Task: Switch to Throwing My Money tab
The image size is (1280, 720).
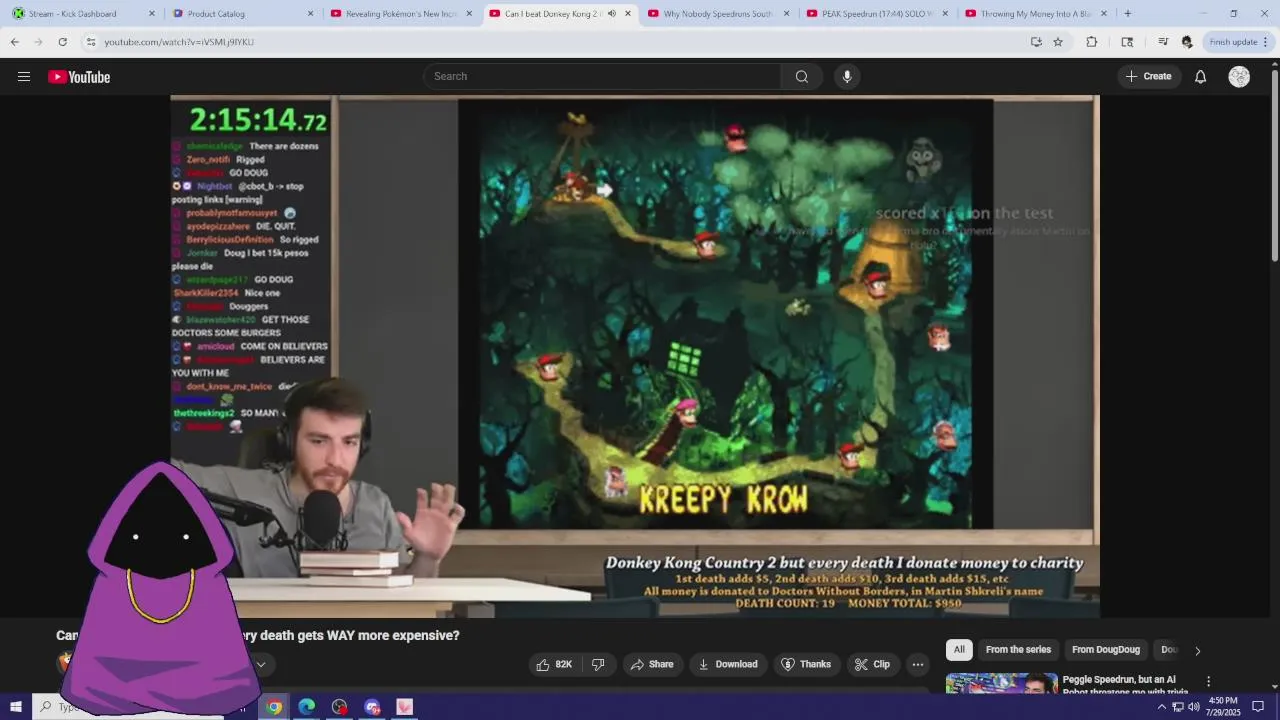Action: 1035,14
